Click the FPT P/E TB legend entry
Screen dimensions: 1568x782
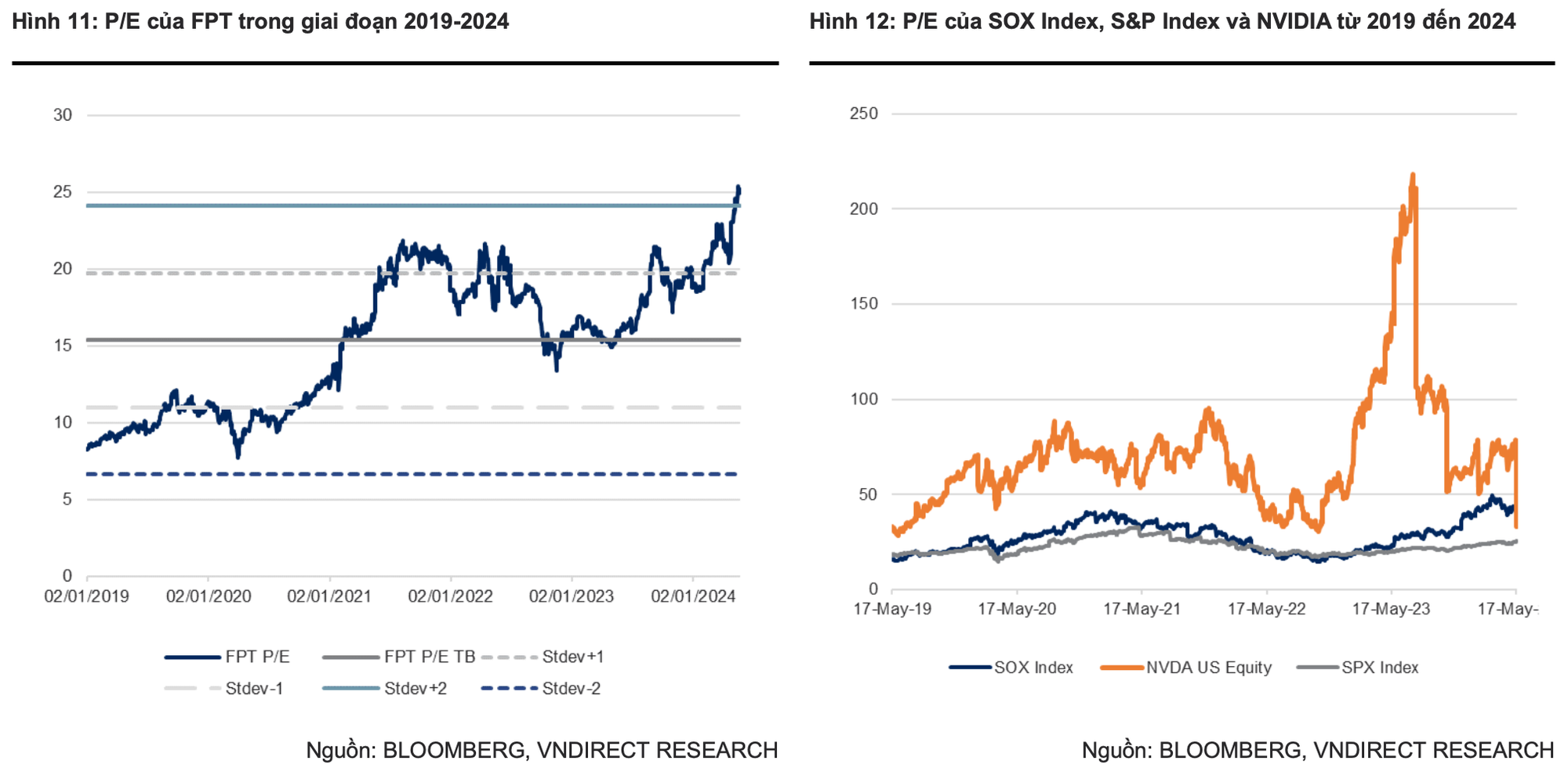(x=399, y=657)
